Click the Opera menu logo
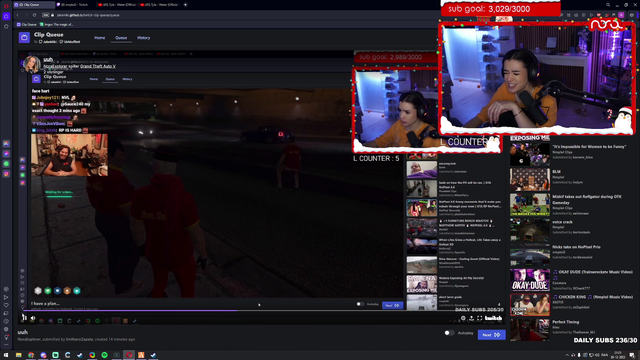 click(6, 5)
